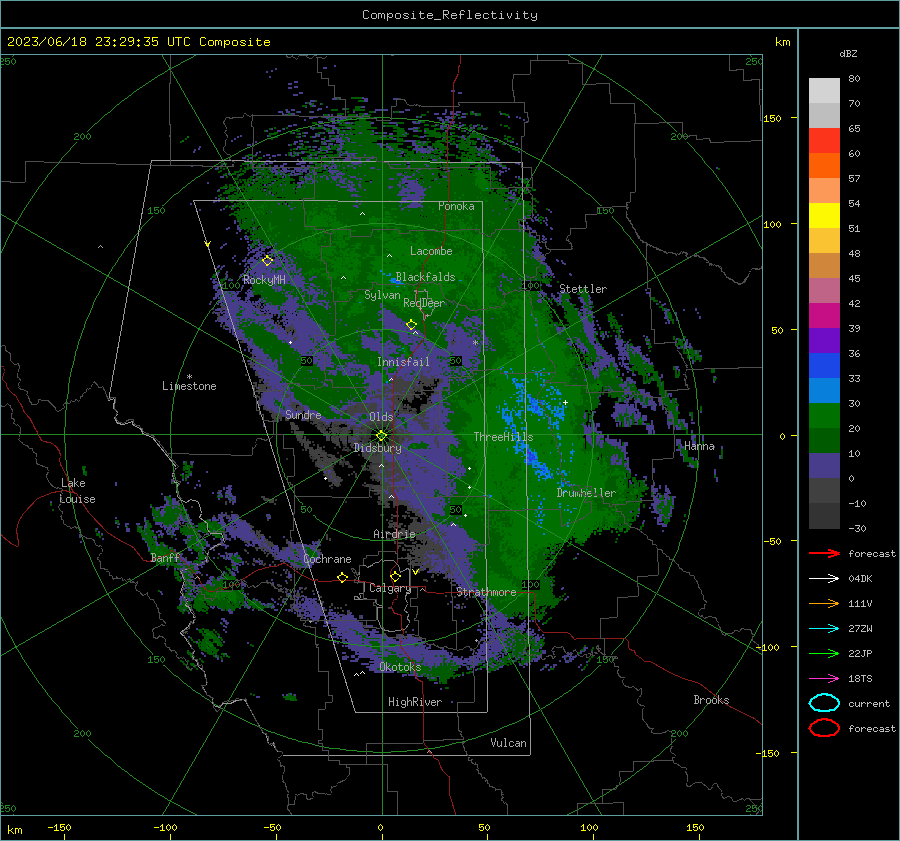The image size is (900, 841).
Task: Click the red forecast ellipse icon
Action: click(824, 728)
